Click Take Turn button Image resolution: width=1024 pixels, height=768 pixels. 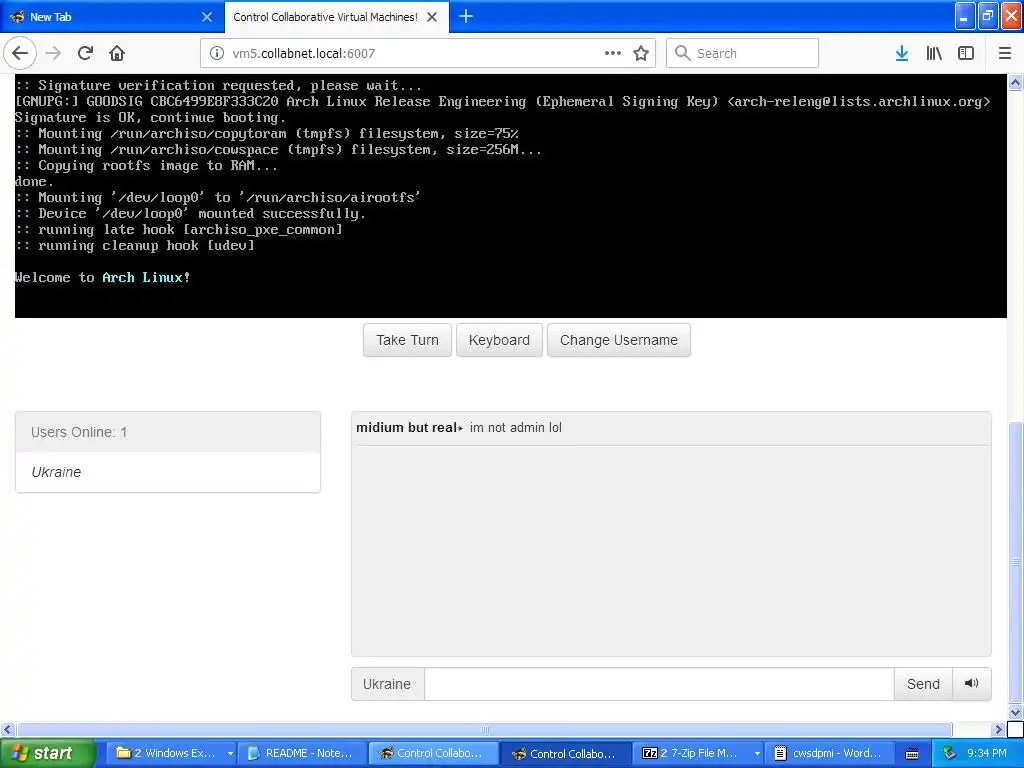pyautogui.click(x=407, y=340)
